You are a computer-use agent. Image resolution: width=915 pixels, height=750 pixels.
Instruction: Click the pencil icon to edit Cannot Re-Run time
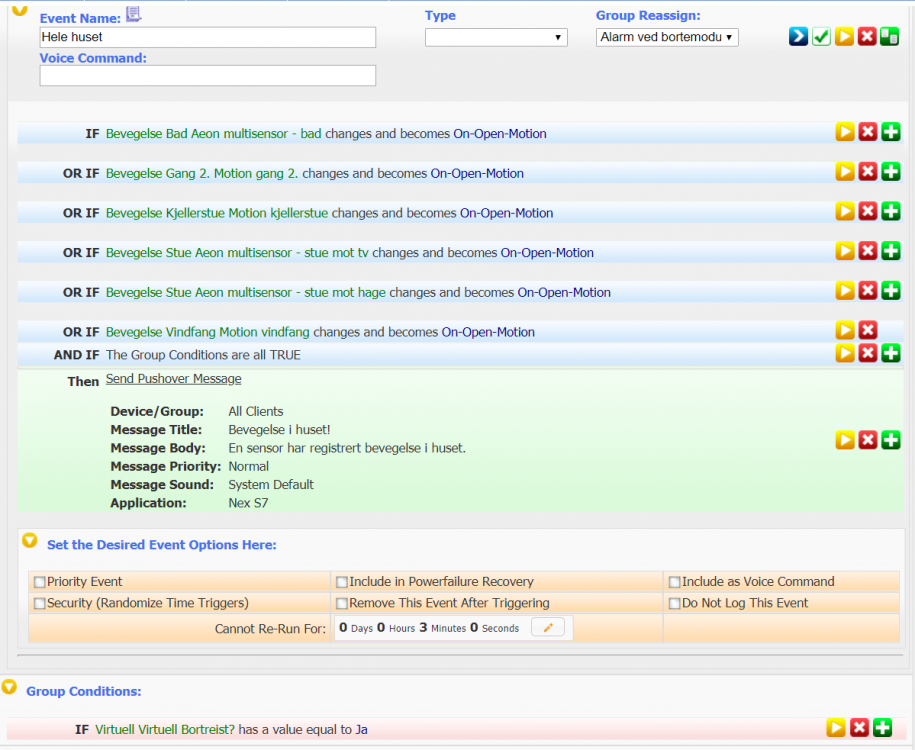coord(548,628)
